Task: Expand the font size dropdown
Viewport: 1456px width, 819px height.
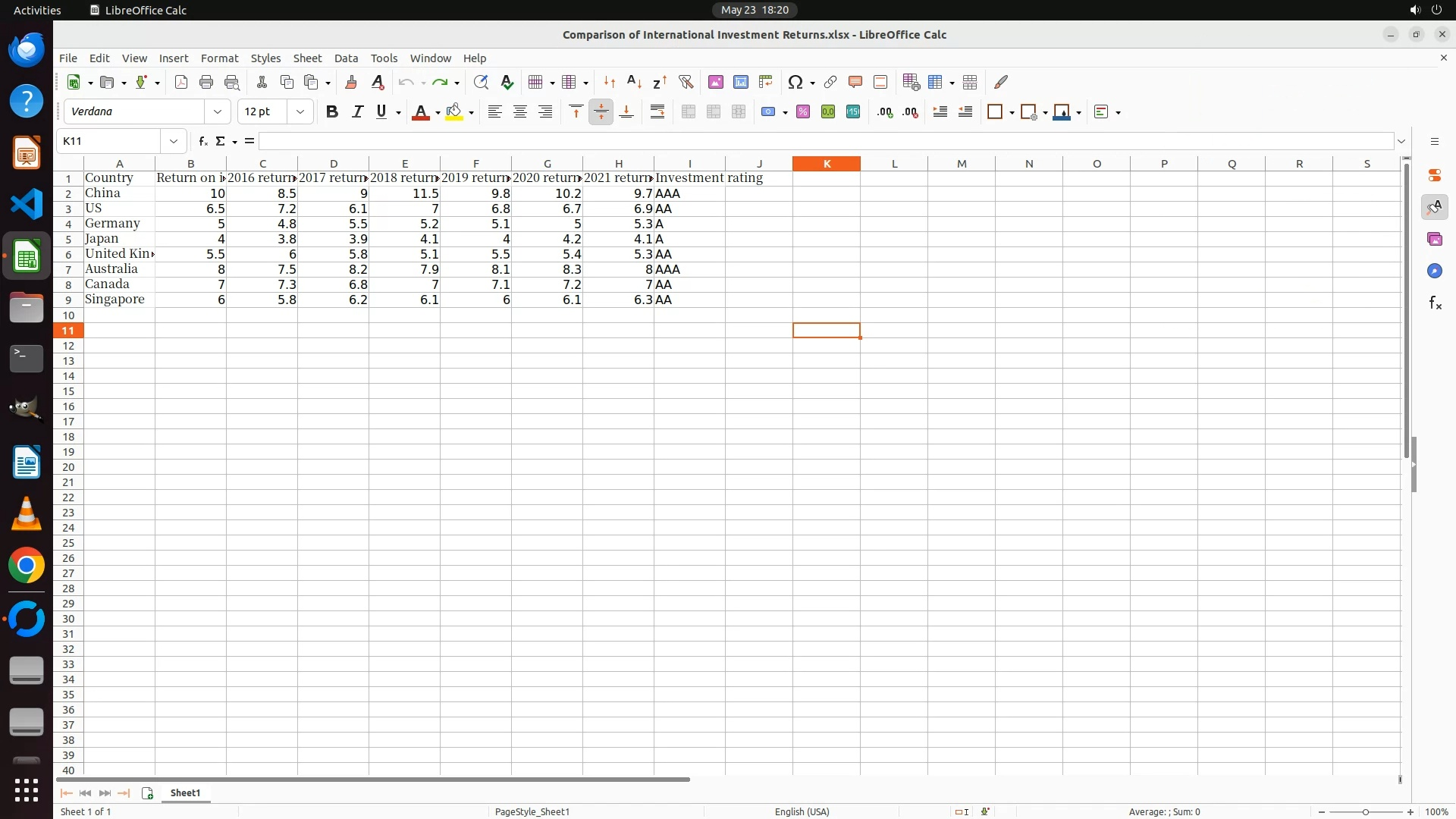Action: 300,112
